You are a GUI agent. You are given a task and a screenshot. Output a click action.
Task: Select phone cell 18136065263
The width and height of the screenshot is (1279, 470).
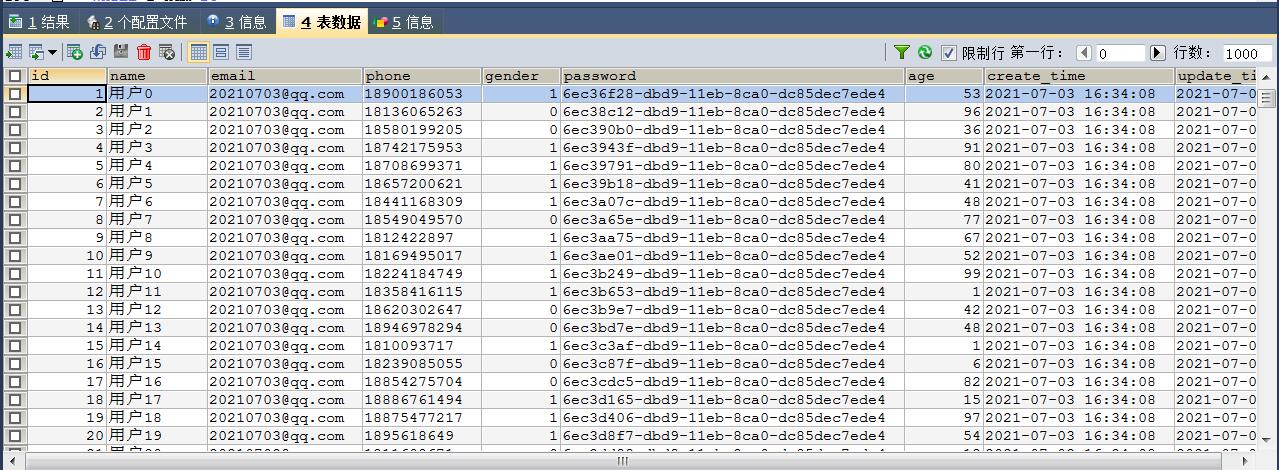point(422,112)
